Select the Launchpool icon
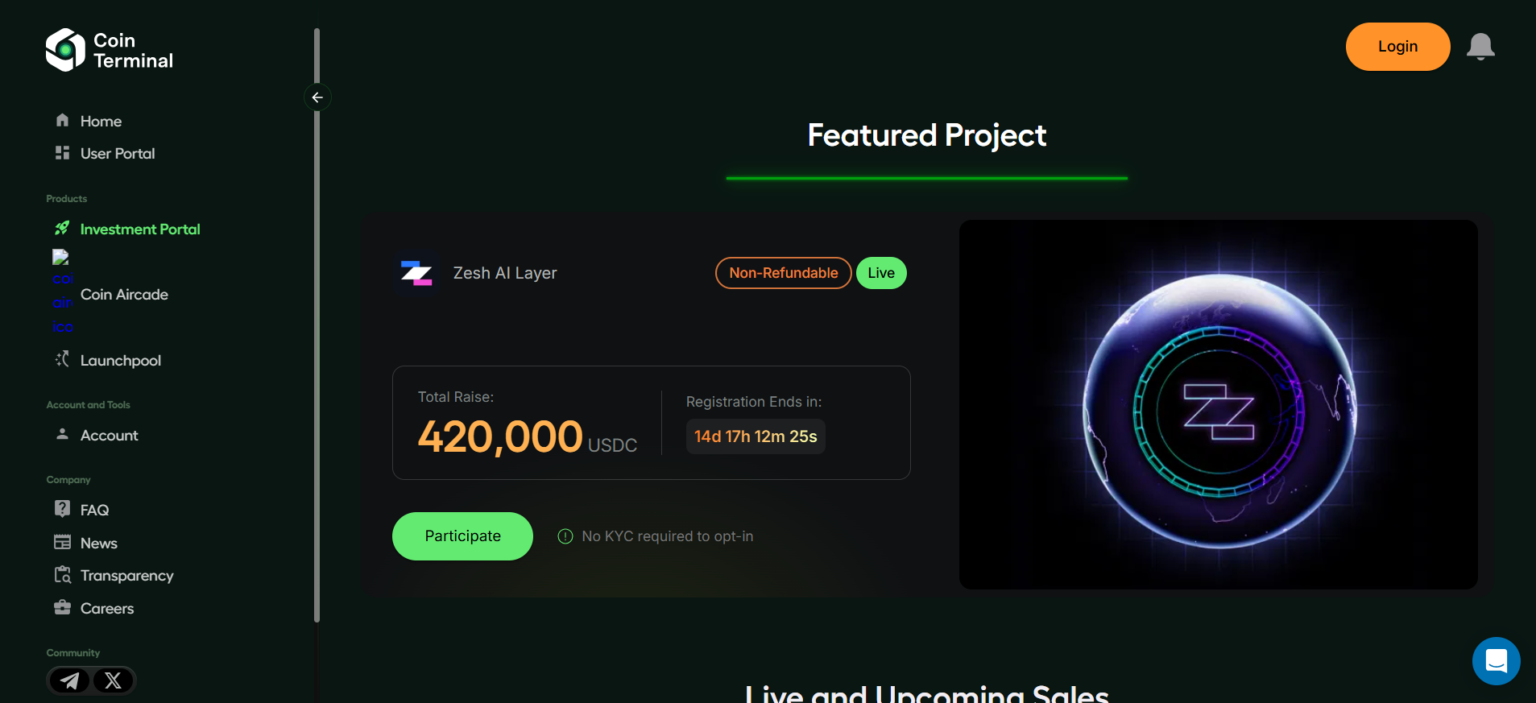This screenshot has height=703, width=1536. 62,359
